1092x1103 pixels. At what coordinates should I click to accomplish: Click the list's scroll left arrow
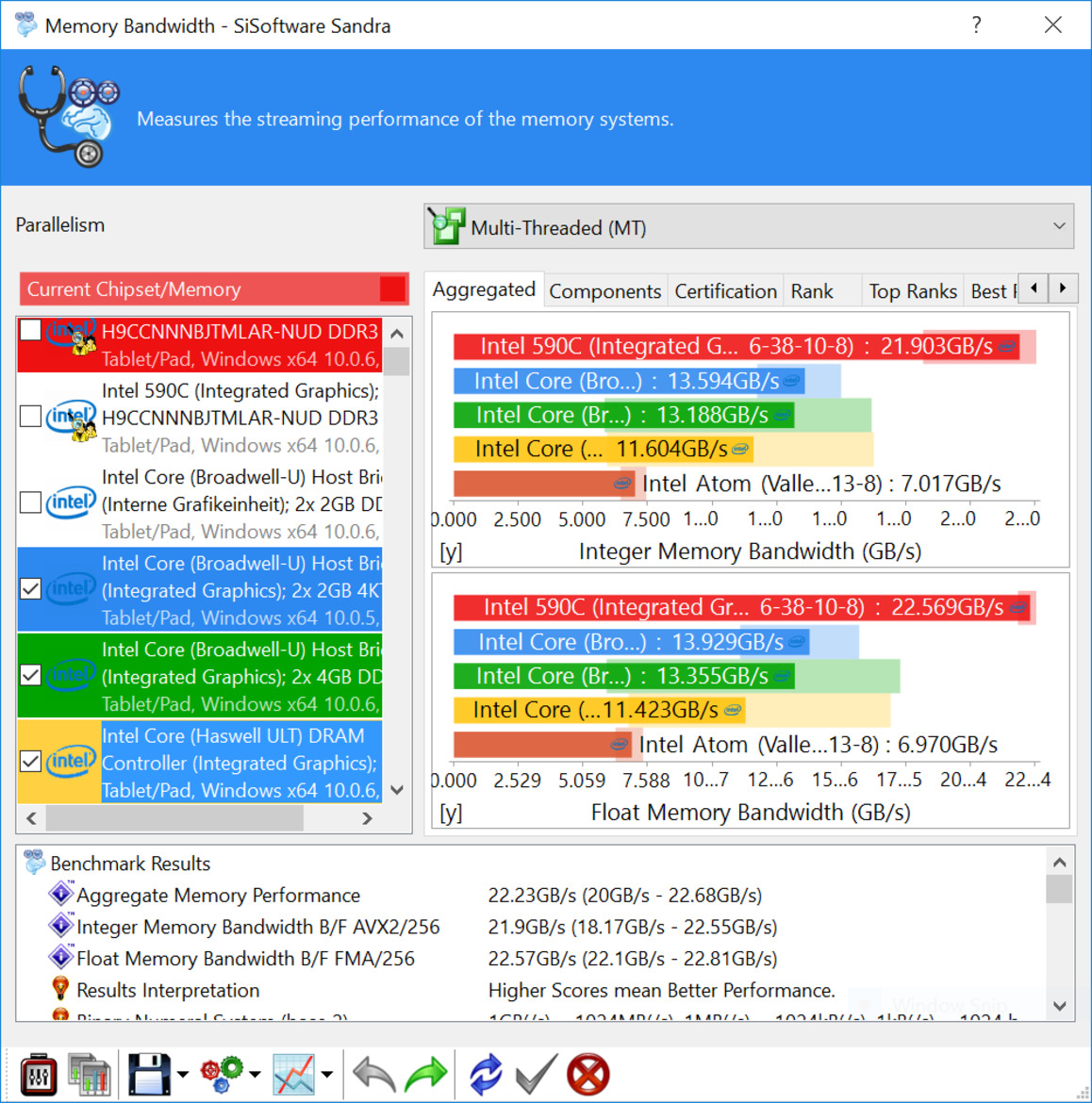(32, 818)
